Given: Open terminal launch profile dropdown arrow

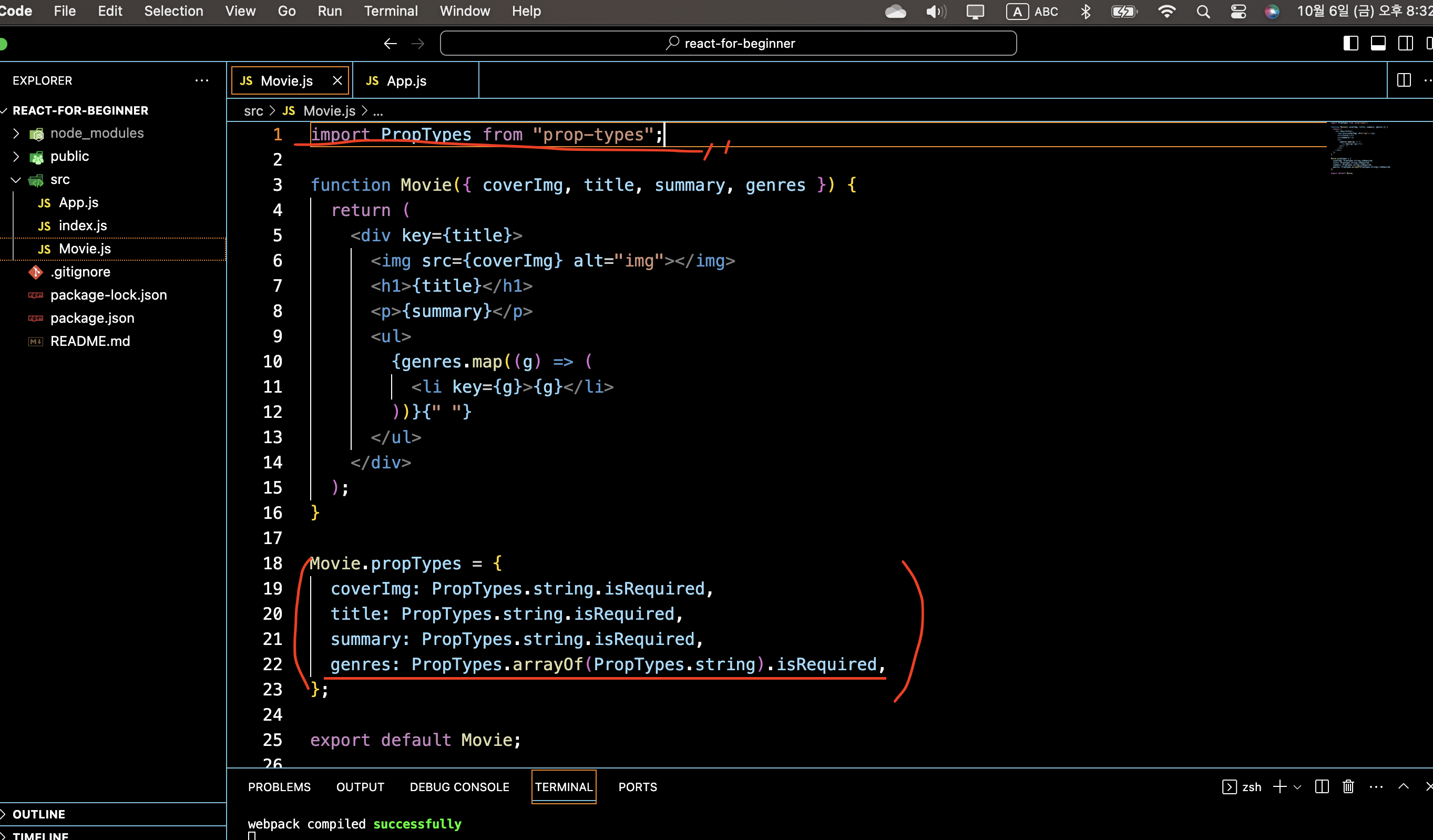Looking at the screenshot, I should (1297, 787).
